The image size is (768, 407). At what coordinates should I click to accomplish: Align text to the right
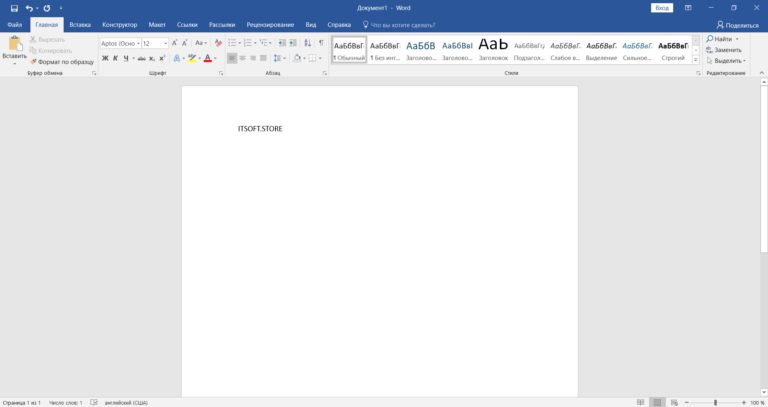[253, 58]
